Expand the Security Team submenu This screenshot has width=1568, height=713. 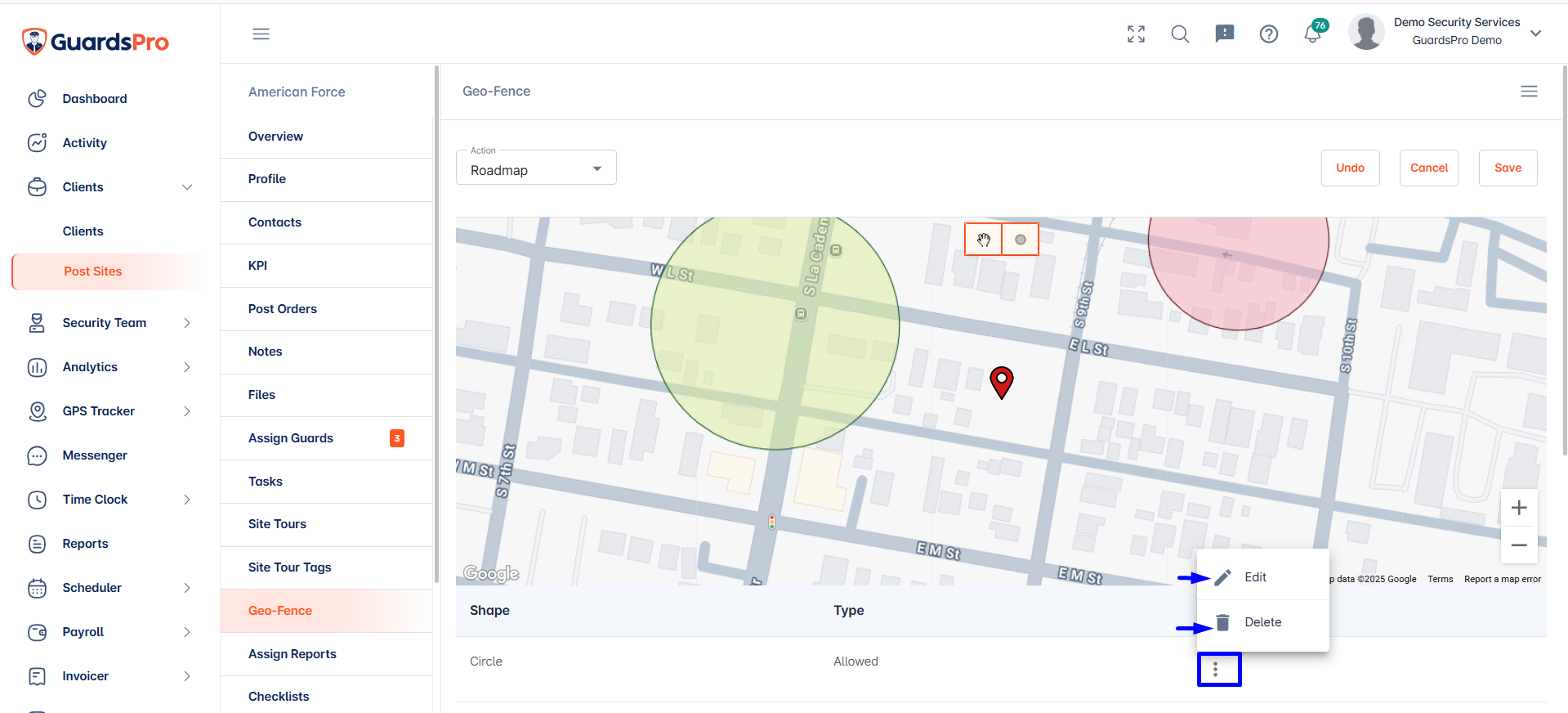click(x=187, y=323)
